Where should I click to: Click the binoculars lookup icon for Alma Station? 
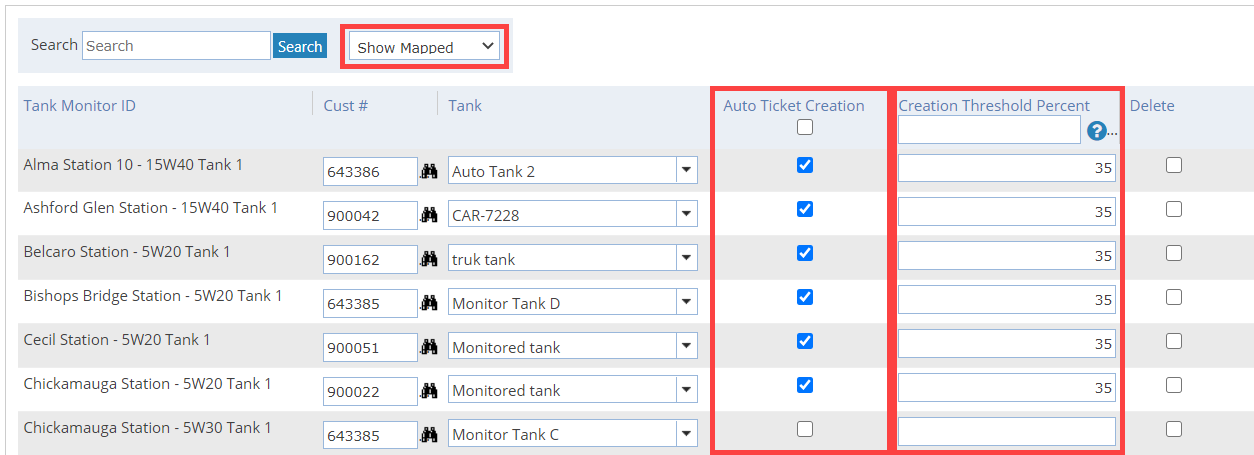[430, 172]
